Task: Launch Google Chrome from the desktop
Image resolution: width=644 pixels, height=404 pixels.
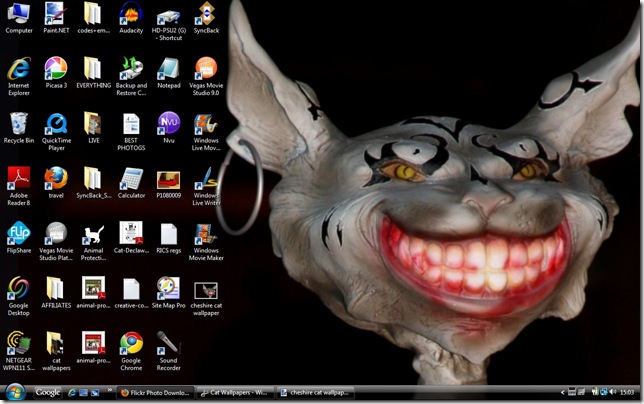Action: pos(131,343)
